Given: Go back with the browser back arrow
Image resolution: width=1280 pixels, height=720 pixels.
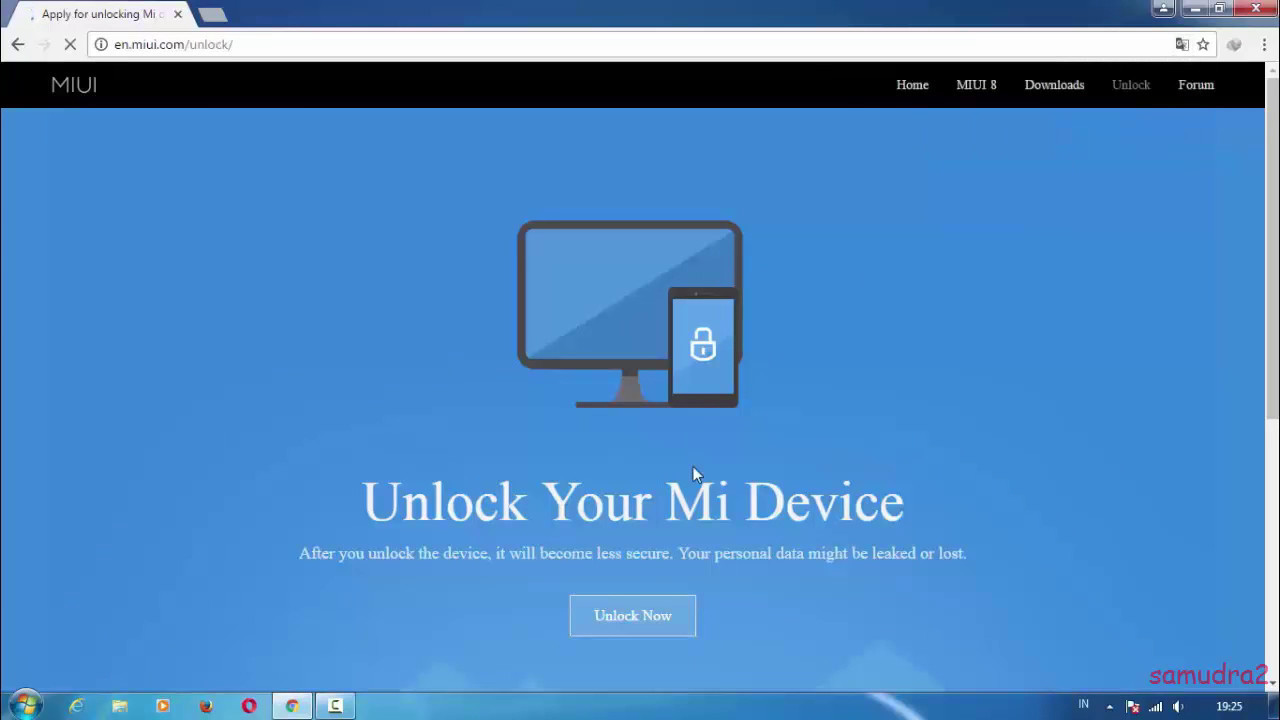Looking at the screenshot, I should (x=17, y=44).
